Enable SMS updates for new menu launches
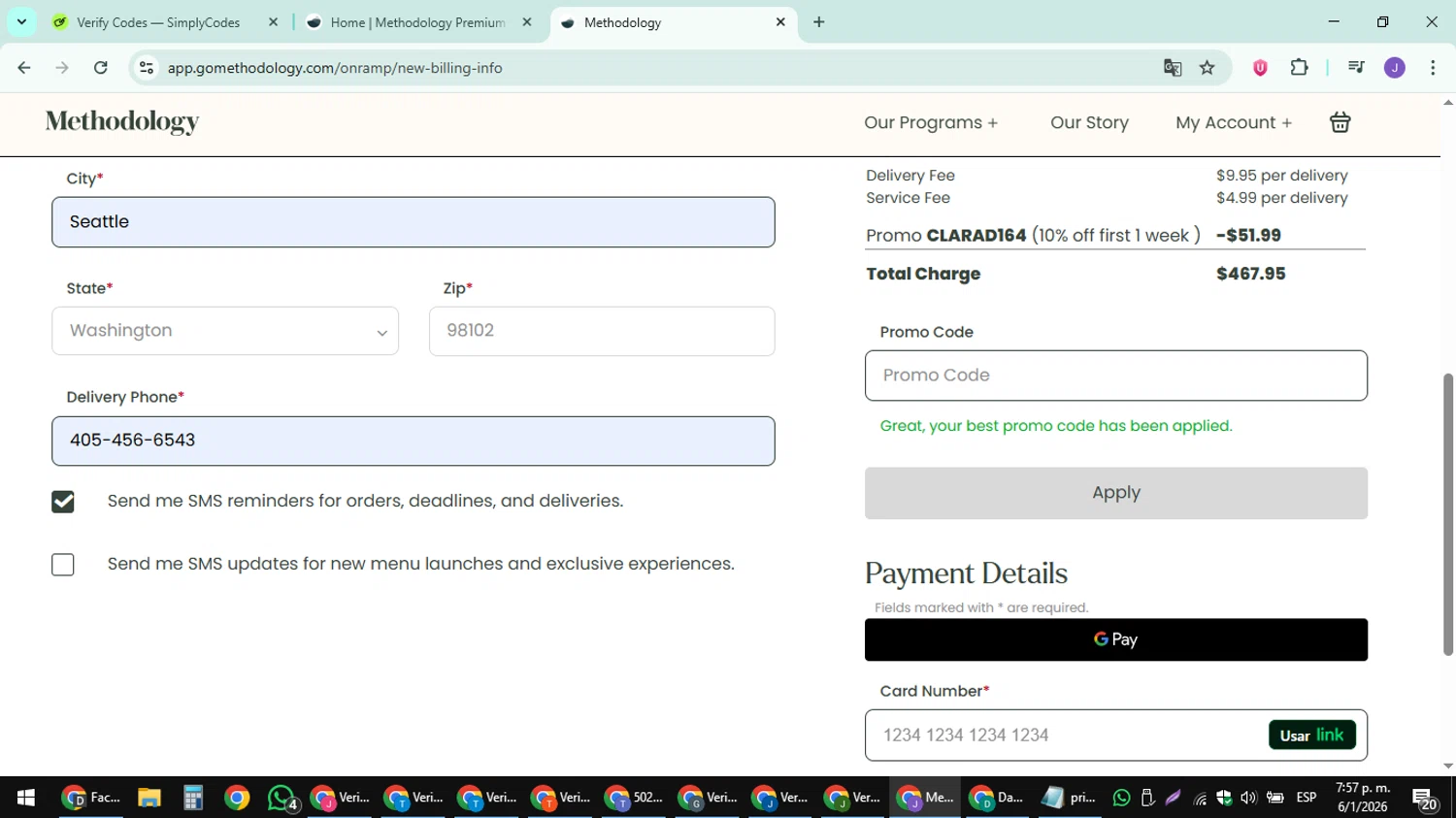This screenshot has height=818, width=1456. pos(63,565)
